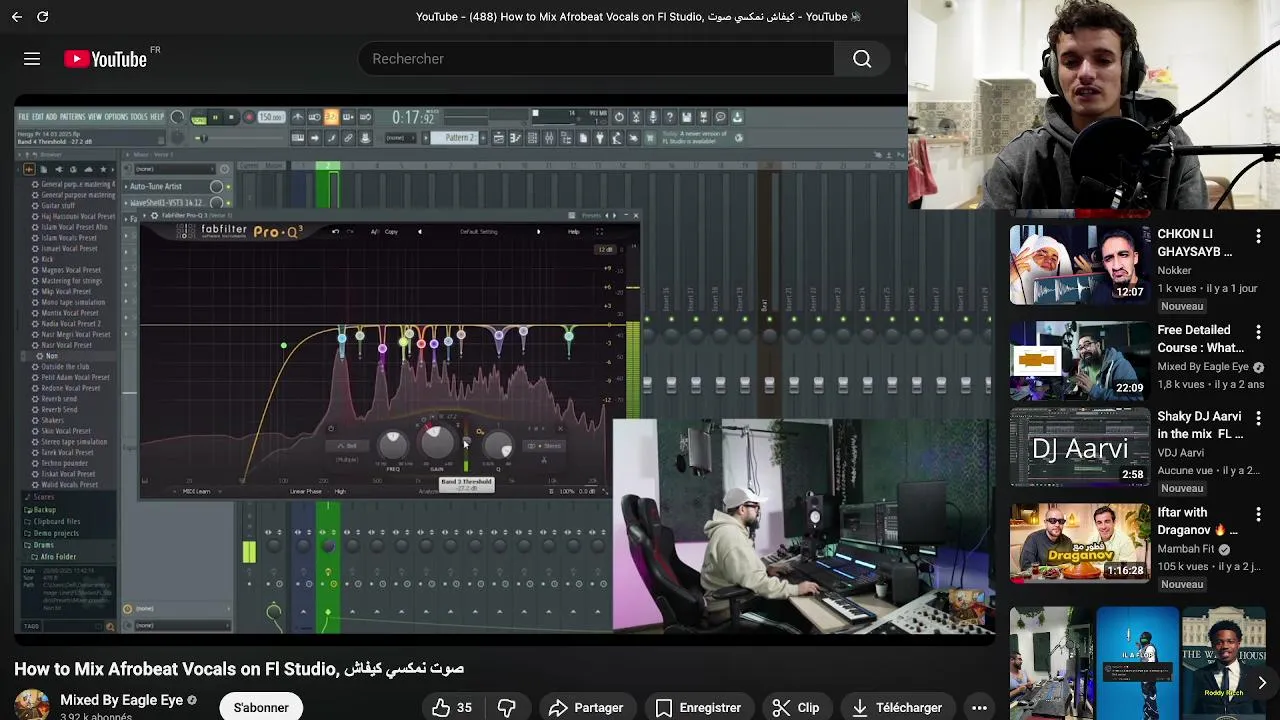1280x720 pixels.
Task: Play the DJ Aarvi 2:58 thumbnail
Action: pyautogui.click(x=1079, y=446)
